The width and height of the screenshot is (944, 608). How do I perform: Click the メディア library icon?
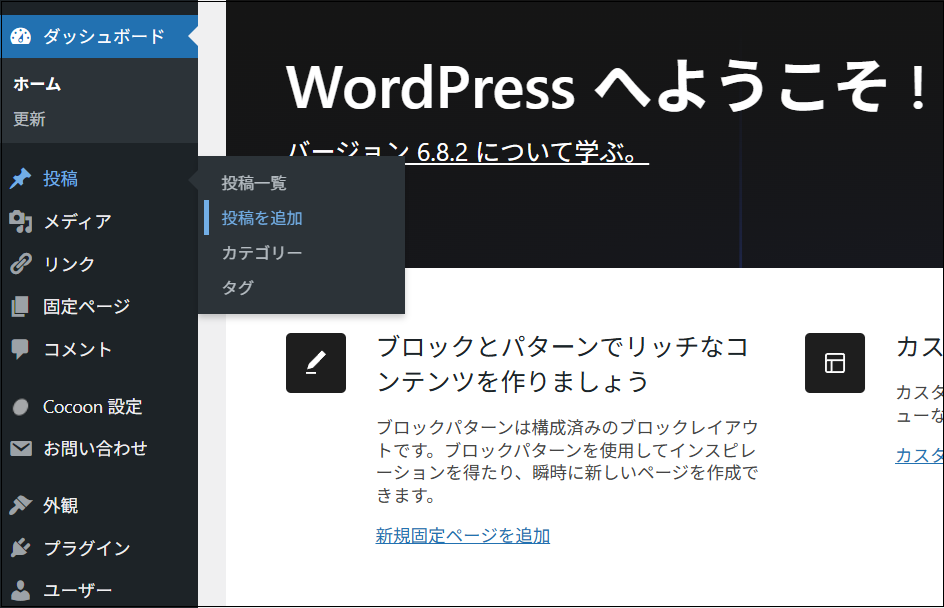[18, 222]
